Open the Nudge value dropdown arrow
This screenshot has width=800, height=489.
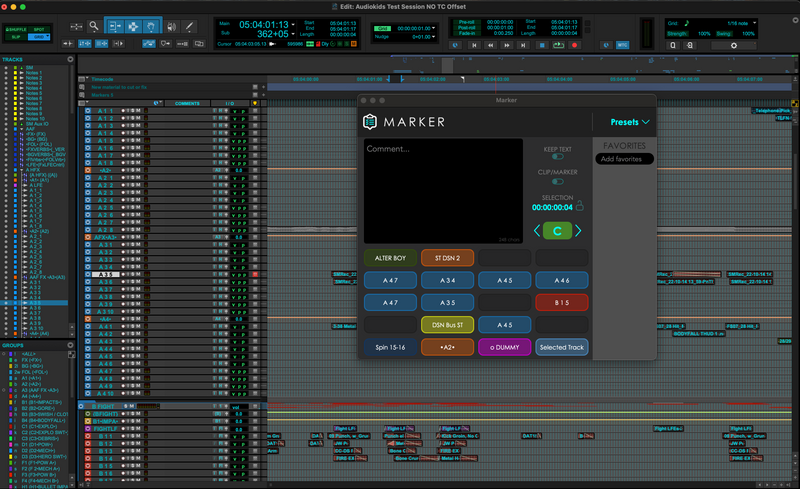[434, 37]
